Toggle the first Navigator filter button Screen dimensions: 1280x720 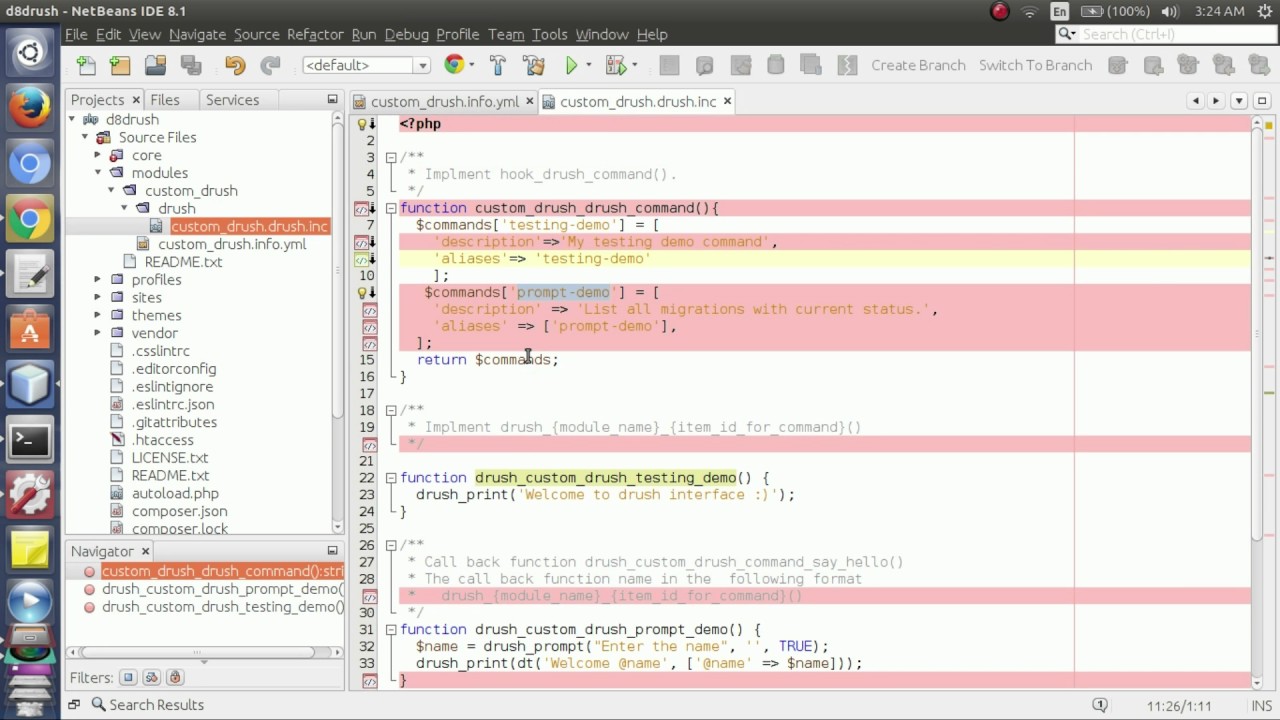(x=128, y=678)
